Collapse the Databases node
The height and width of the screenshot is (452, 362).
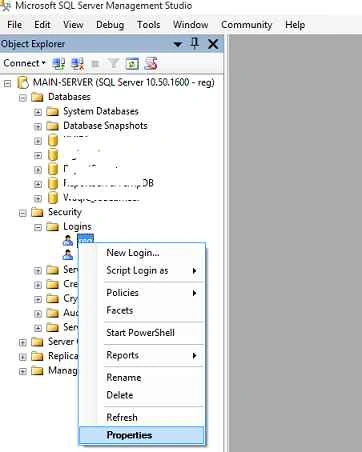click(x=22, y=98)
